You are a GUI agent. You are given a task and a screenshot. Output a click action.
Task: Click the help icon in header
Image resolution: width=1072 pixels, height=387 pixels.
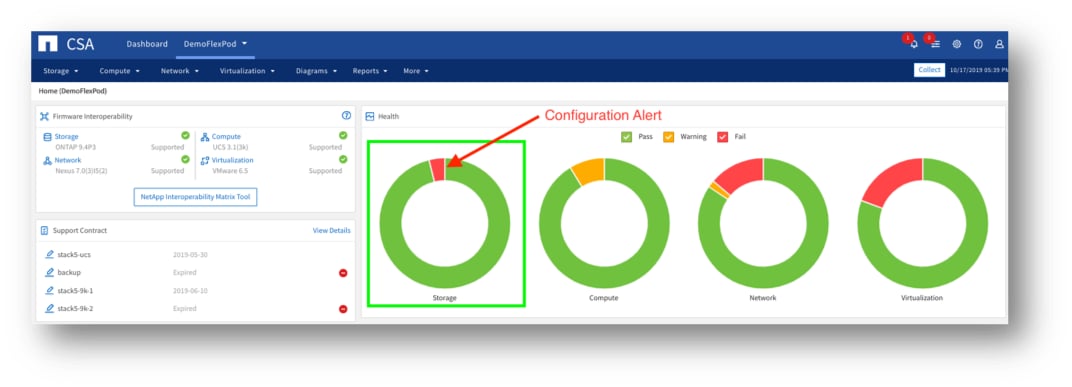click(978, 44)
